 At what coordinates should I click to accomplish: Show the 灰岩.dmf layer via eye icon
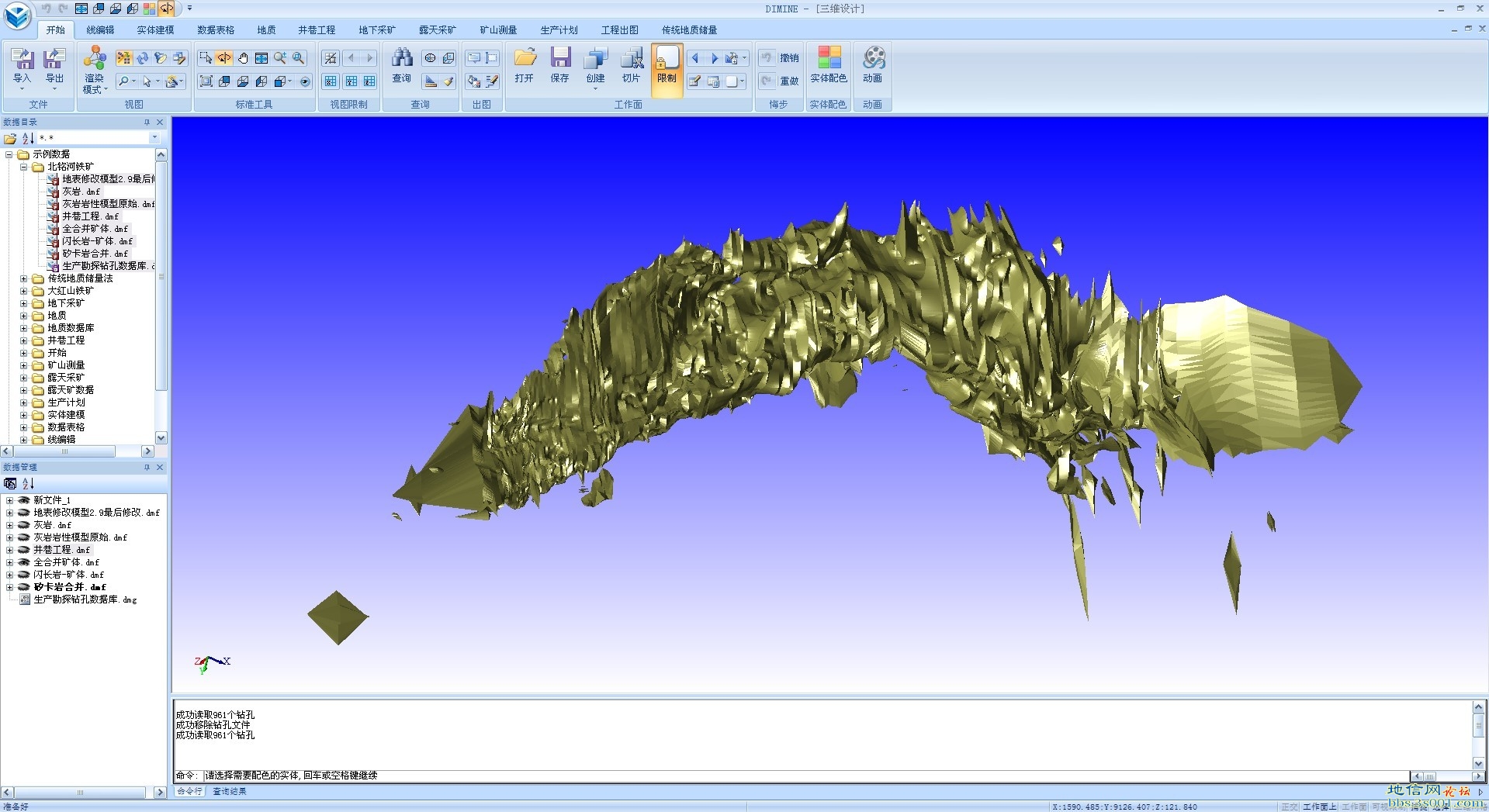pyautogui.click(x=24, y=525)
